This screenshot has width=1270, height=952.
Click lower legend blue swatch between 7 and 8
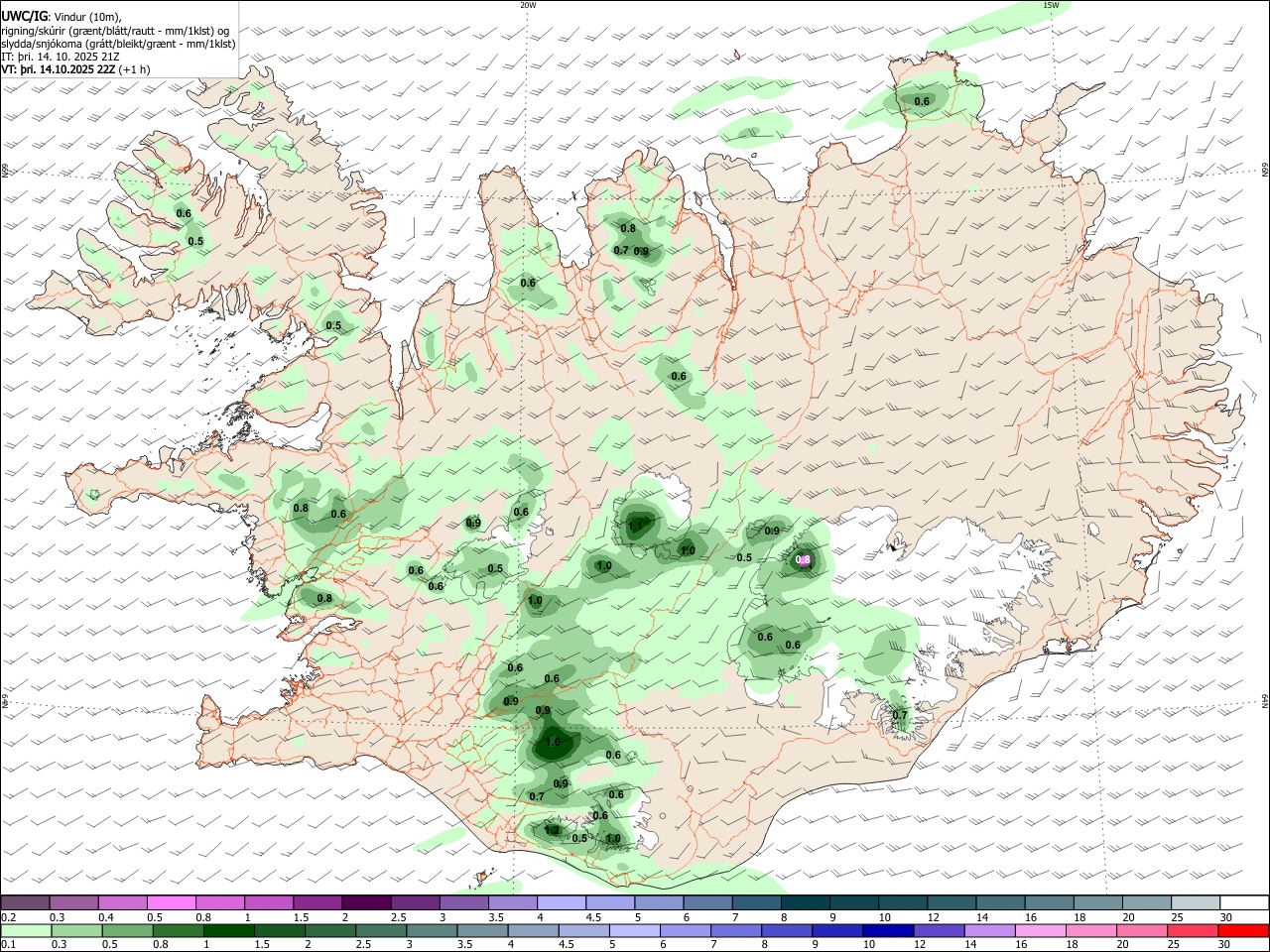736,931
